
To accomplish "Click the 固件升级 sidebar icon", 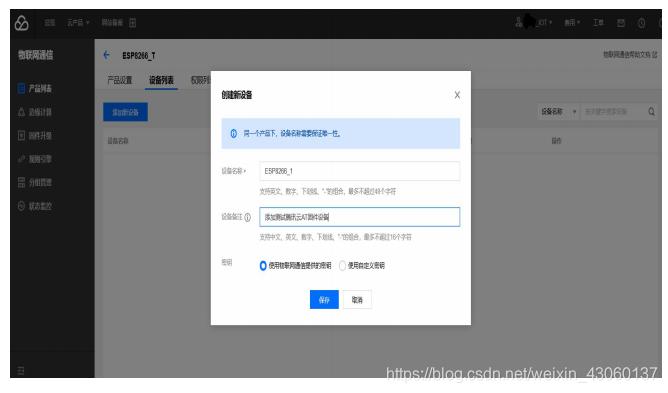I will pos(21,135).
